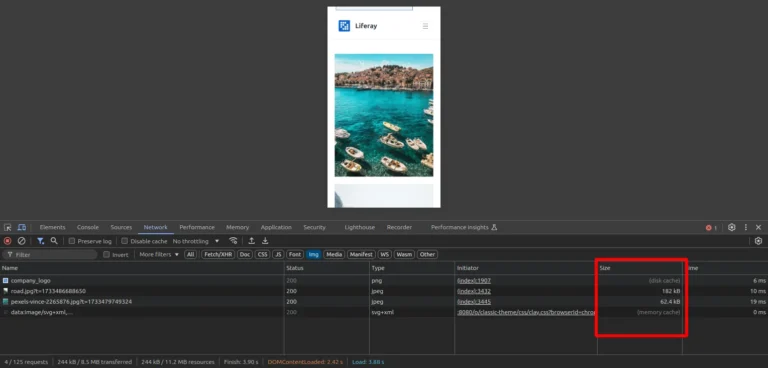Open initiator link (index):3432

point(474,291)
